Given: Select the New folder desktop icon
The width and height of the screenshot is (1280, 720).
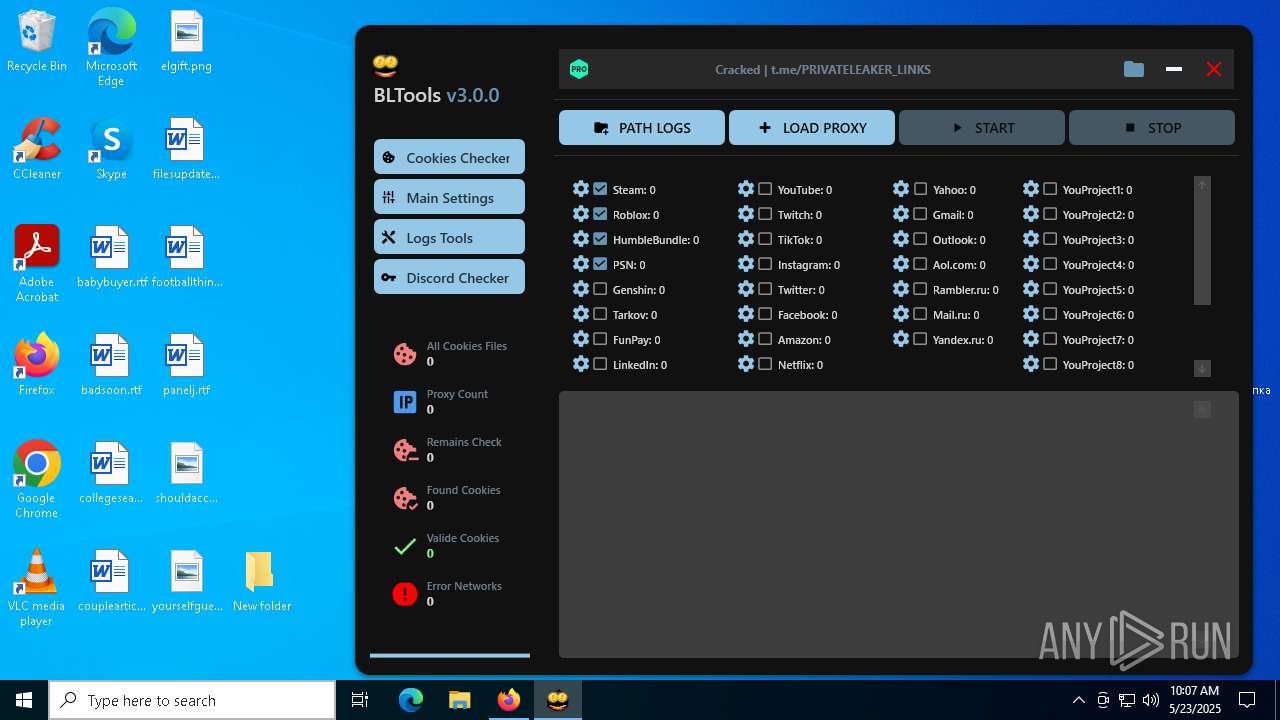Looking at the screenshot, I should pos(261,581).
